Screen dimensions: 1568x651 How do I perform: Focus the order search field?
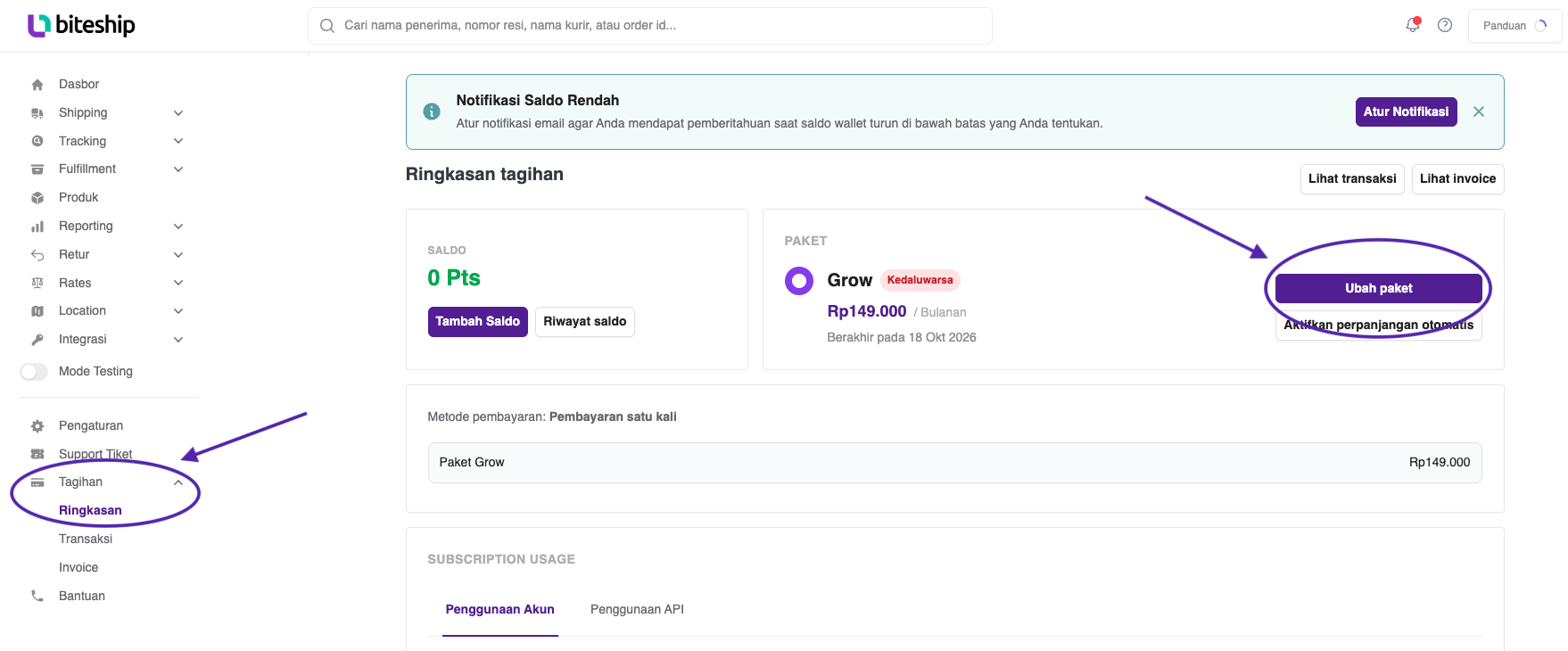[650, 26]
